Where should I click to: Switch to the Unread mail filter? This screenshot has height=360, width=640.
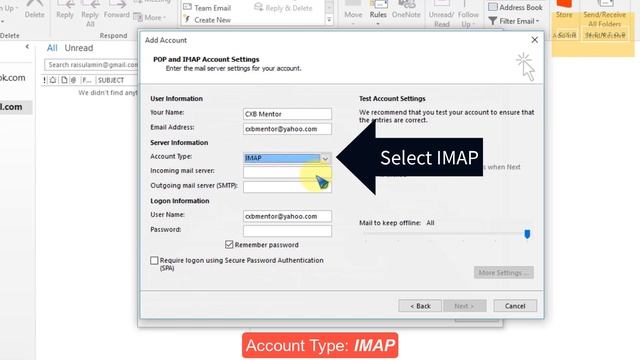(x=79, y=48)
